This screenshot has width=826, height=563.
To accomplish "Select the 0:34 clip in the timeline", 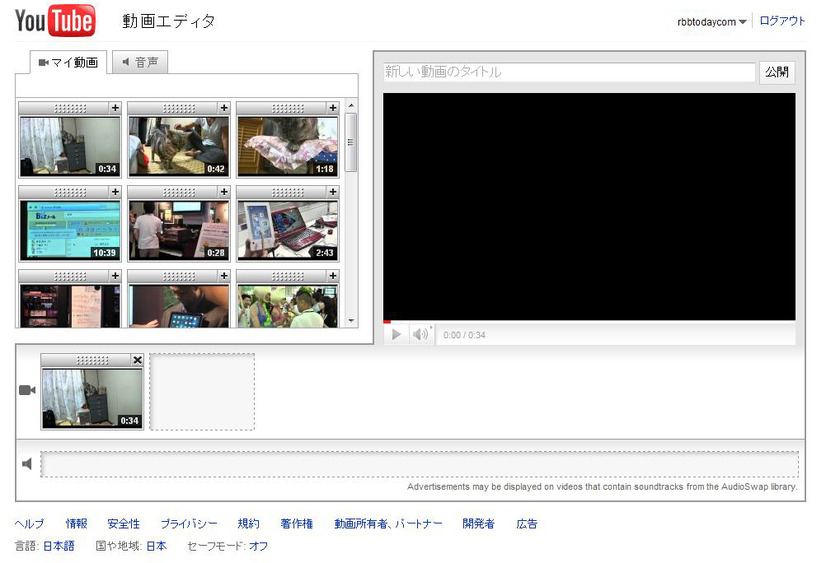I will click(x=92, y=398).
